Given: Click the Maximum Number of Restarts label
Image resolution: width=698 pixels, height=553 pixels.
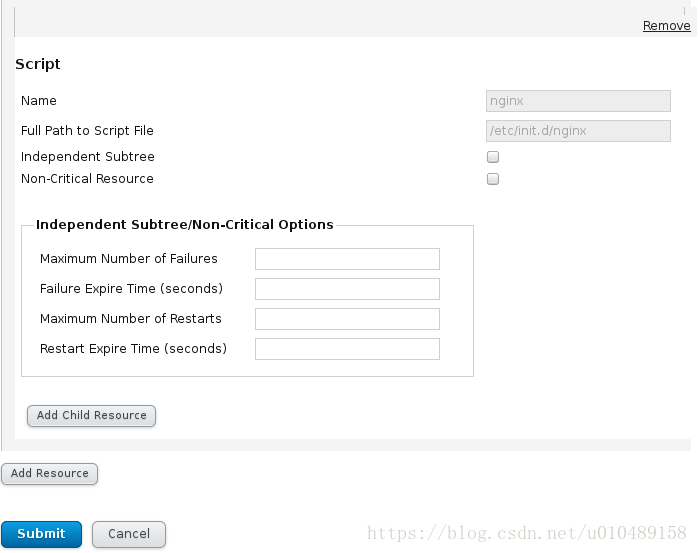Looking at the screenshot, I should [130, 319].
